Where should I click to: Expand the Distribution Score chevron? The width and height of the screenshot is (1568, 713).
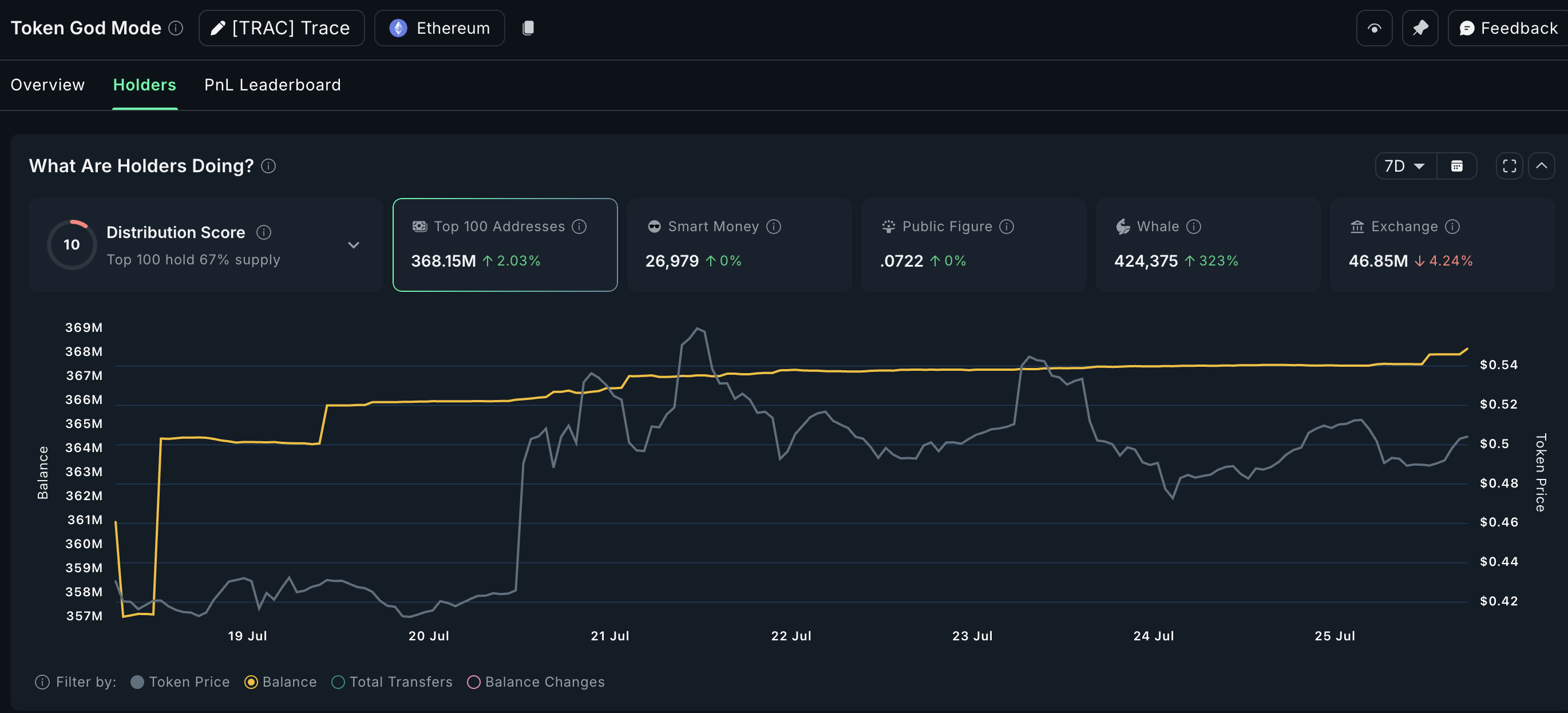[x=353, y=245]
